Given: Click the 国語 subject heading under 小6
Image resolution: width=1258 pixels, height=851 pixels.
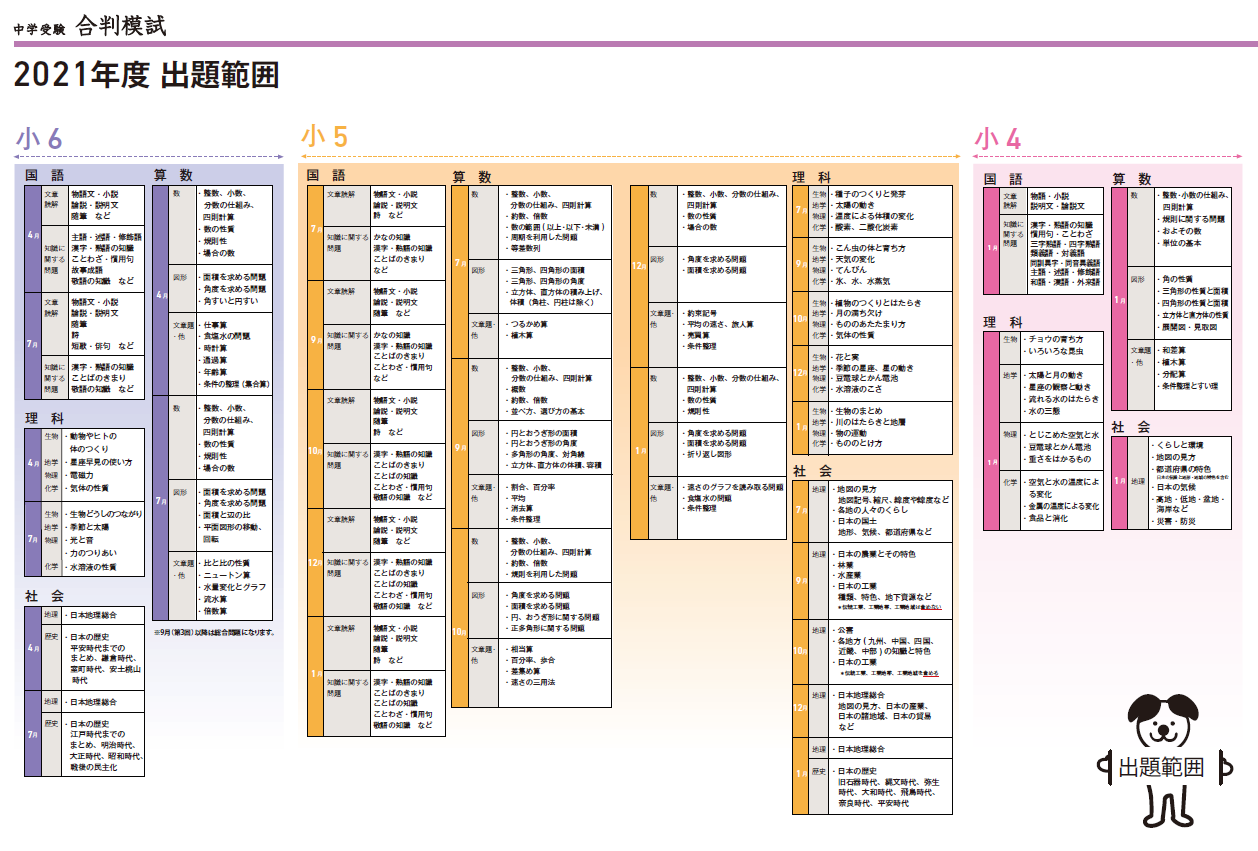Looking at the screenshot, I should coord(46,175).
